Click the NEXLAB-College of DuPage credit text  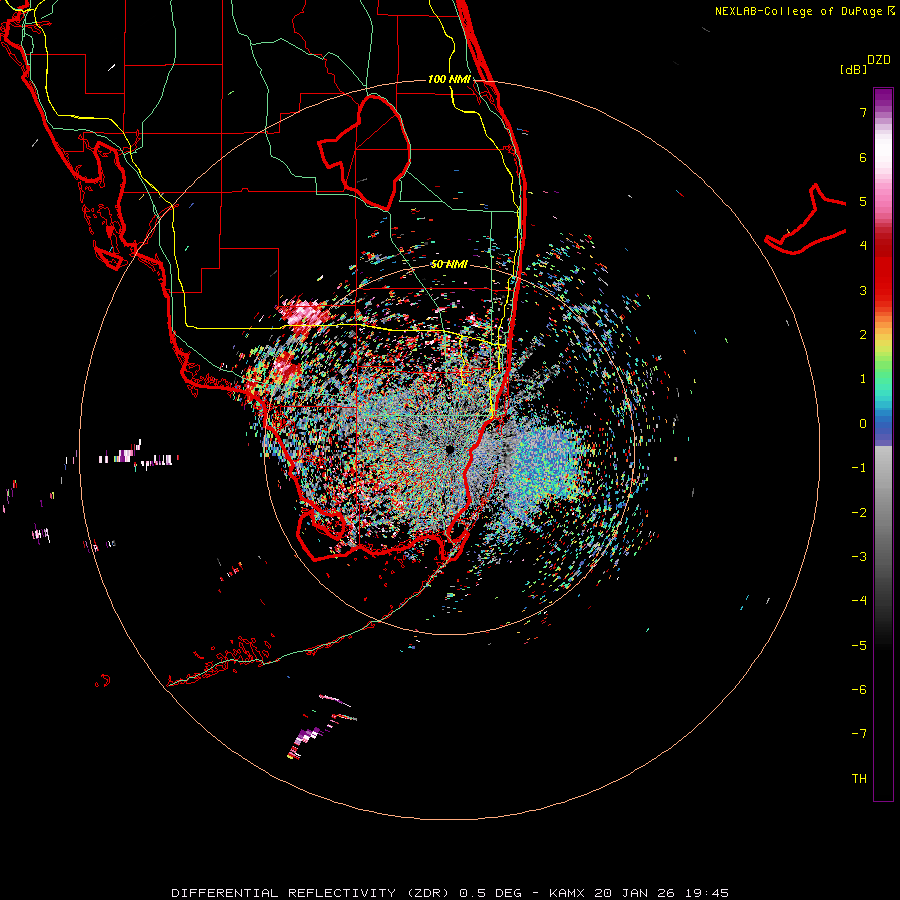(x=805, y=11)
